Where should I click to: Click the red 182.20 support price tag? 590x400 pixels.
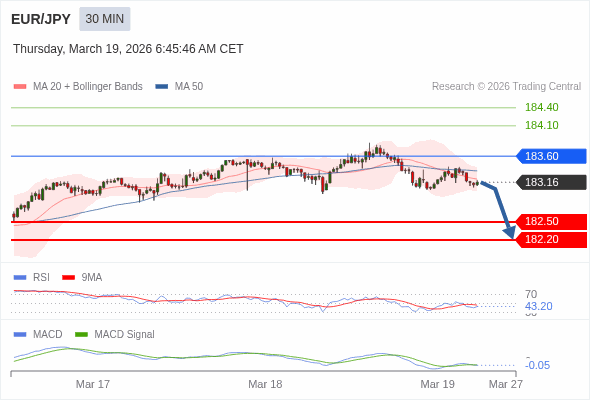coord(551,240)
